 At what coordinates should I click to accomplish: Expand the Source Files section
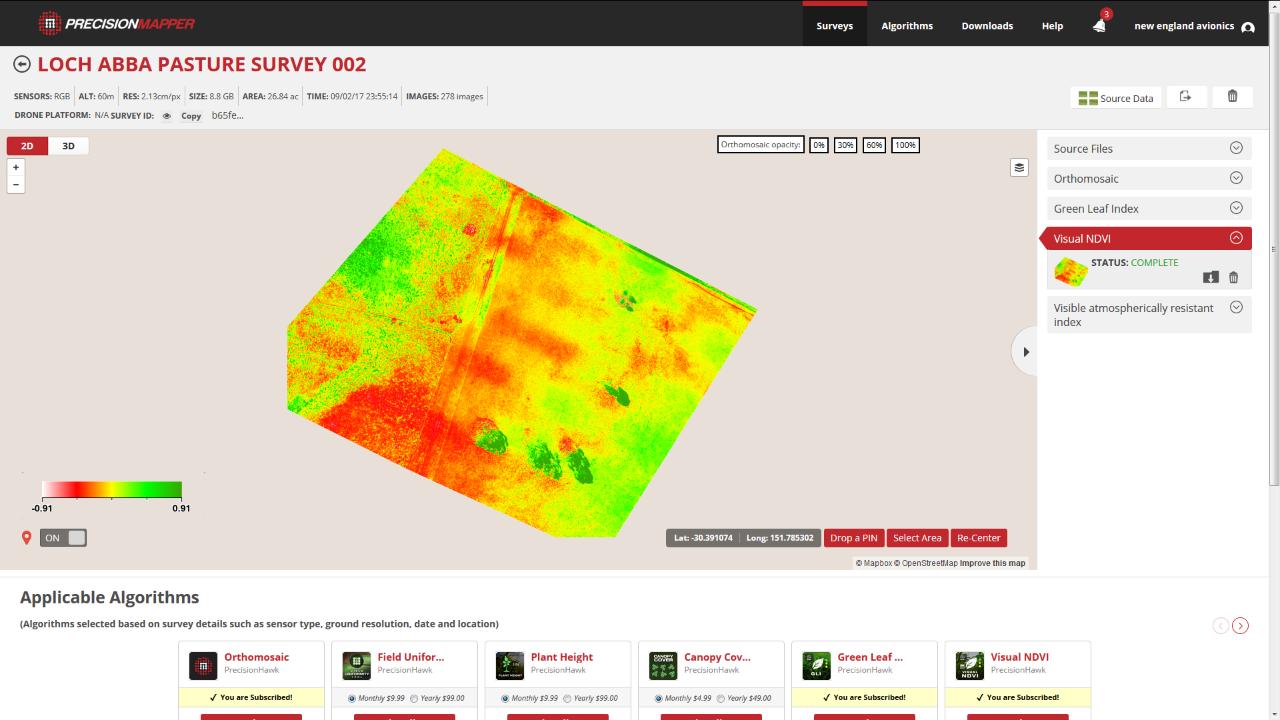tap(1149, 148)
